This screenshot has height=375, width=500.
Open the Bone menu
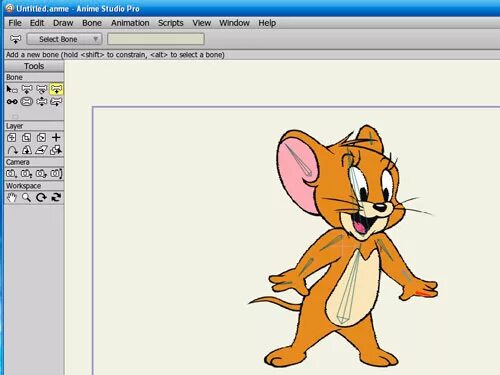[92, 23]
